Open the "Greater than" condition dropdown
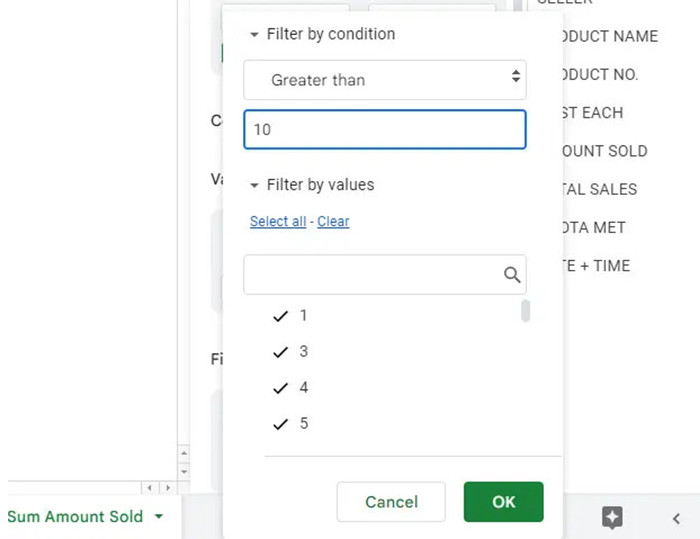Screen dimensions: 700x539 coord(385,79)
